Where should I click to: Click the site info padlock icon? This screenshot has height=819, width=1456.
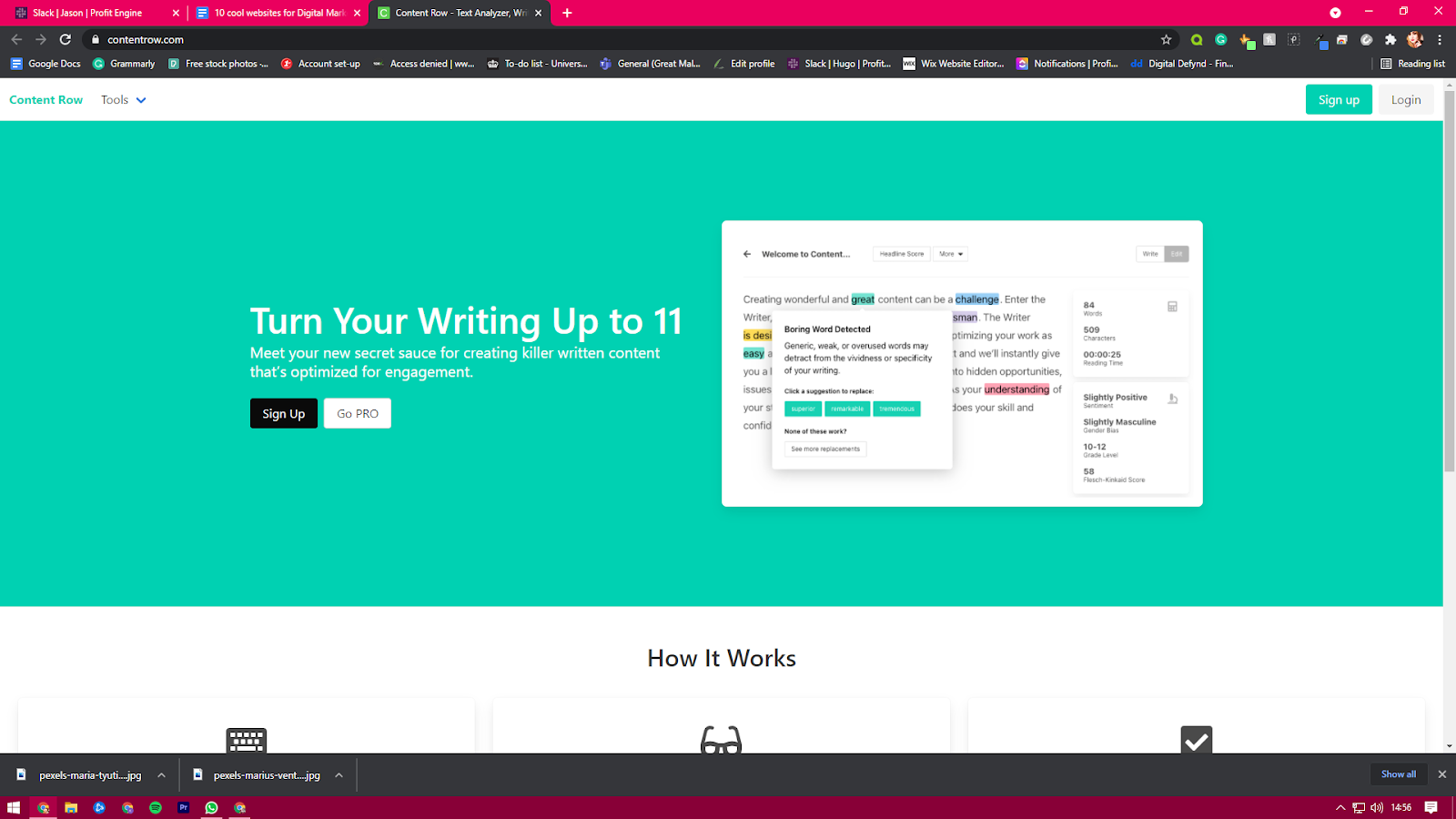point(96,39)
